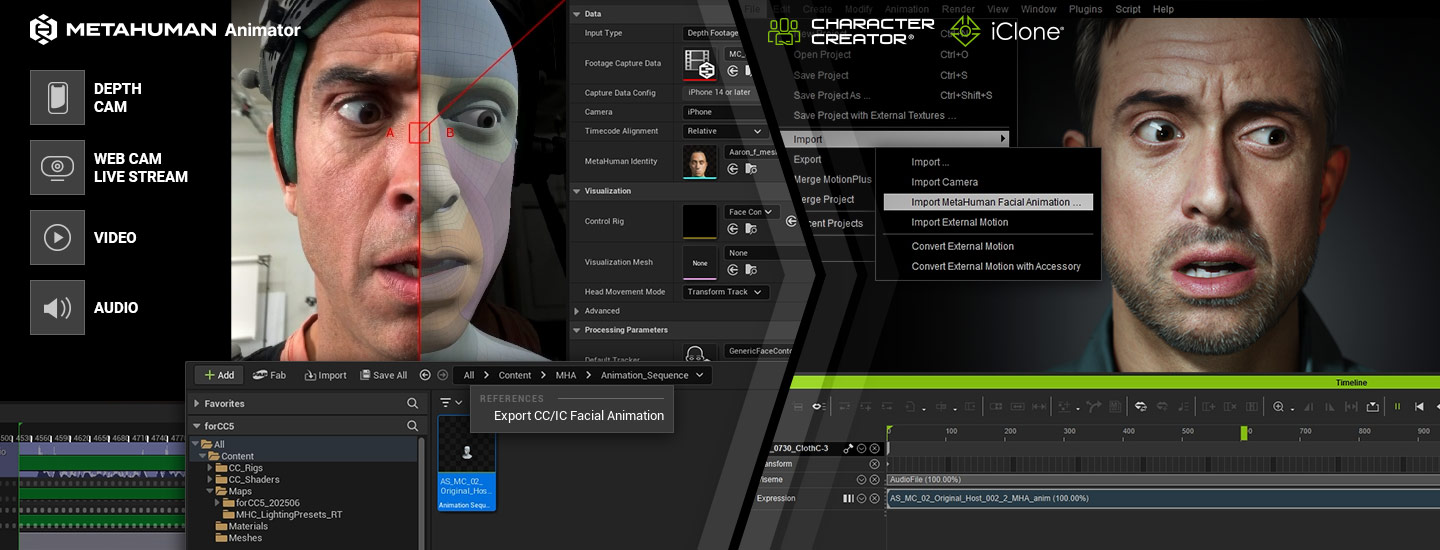1440x550 pixels.
Task: Click the green timeline playhead marker
Action: tap(1245, 432)
